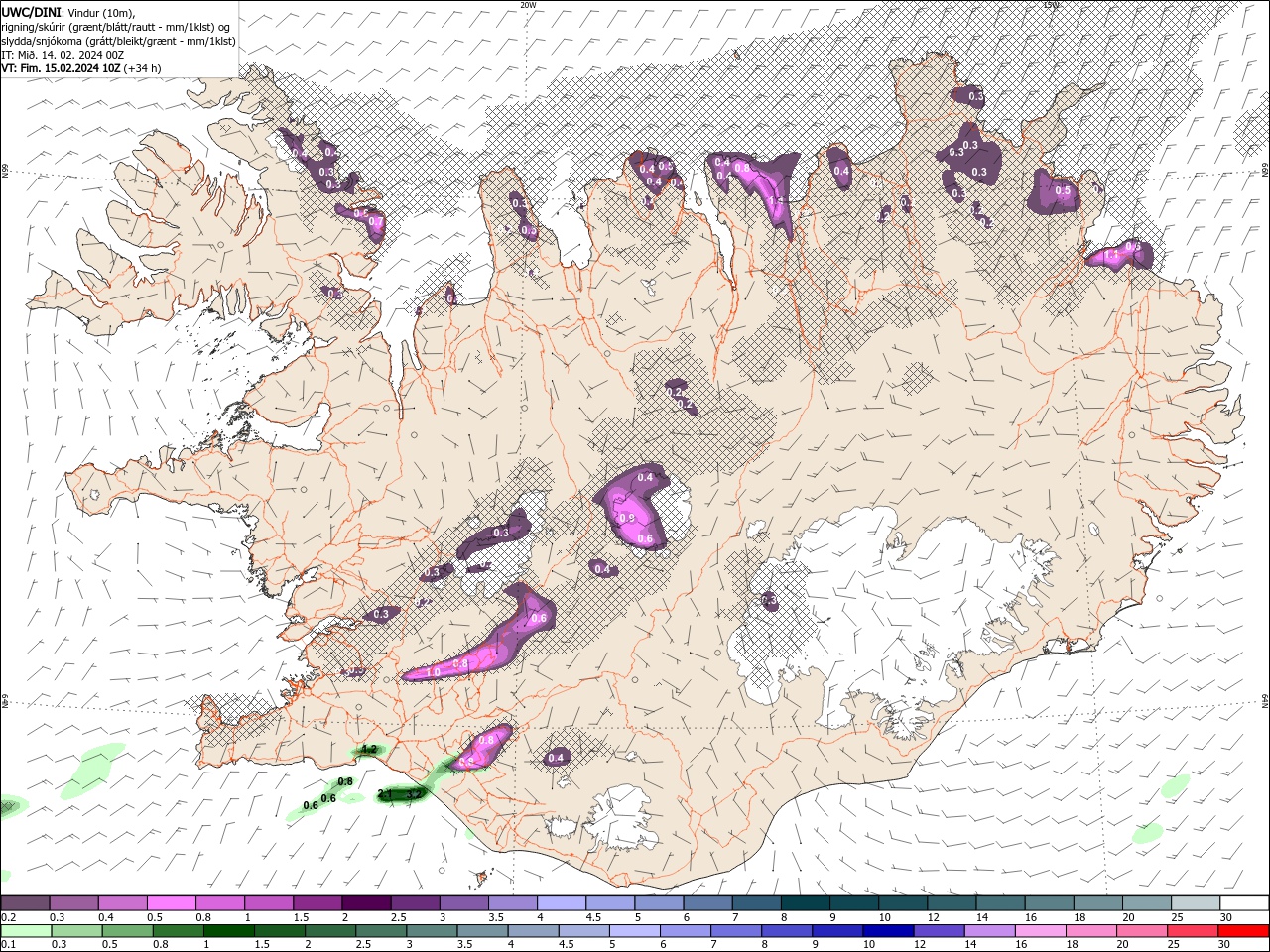Select the '1.4' snow value on the map
The width and height of the screenshot is (1270, 952).
click(x=776, y=201)
